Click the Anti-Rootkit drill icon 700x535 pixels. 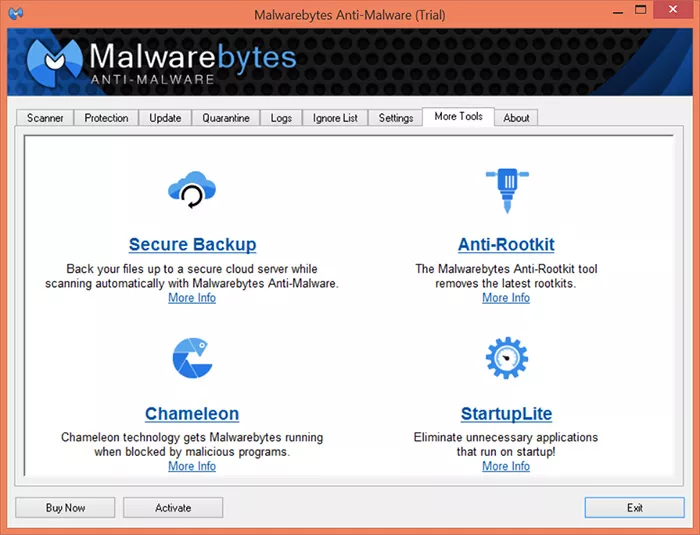tap(507, 190)
